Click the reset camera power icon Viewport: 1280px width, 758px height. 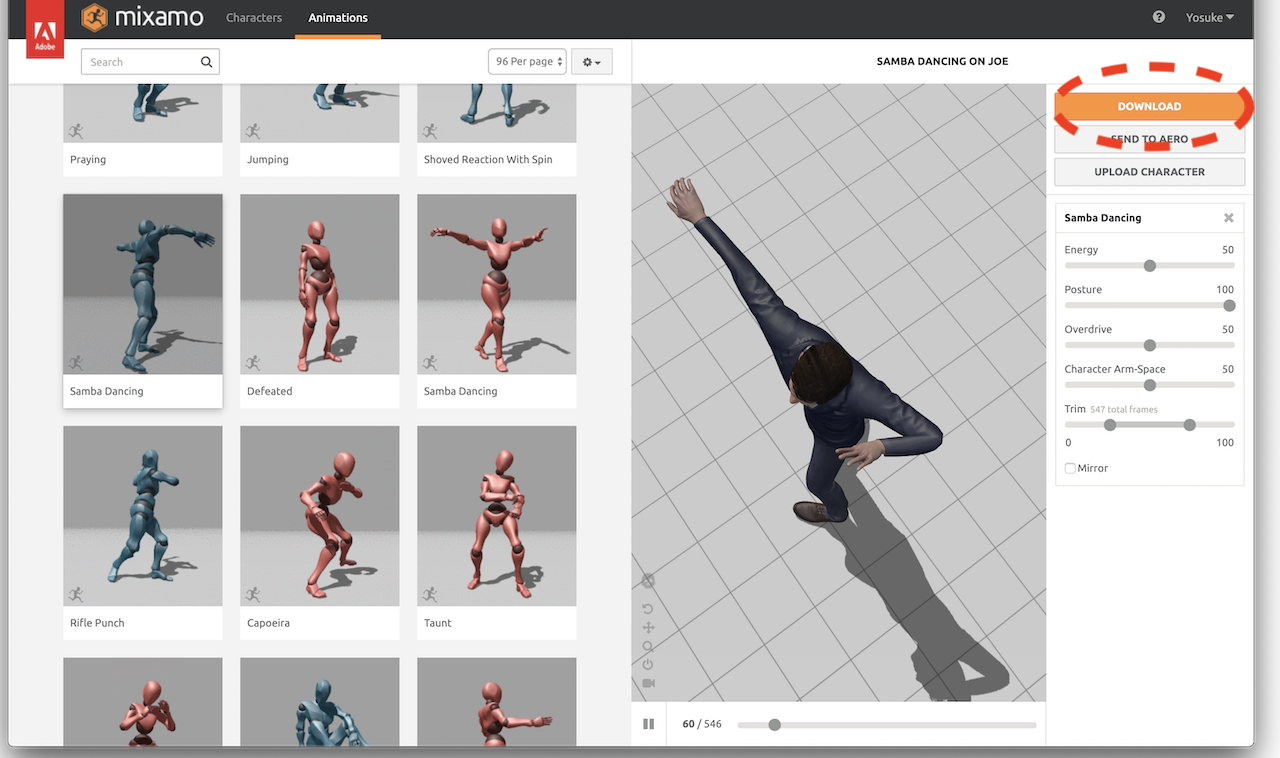click(648, 665)
